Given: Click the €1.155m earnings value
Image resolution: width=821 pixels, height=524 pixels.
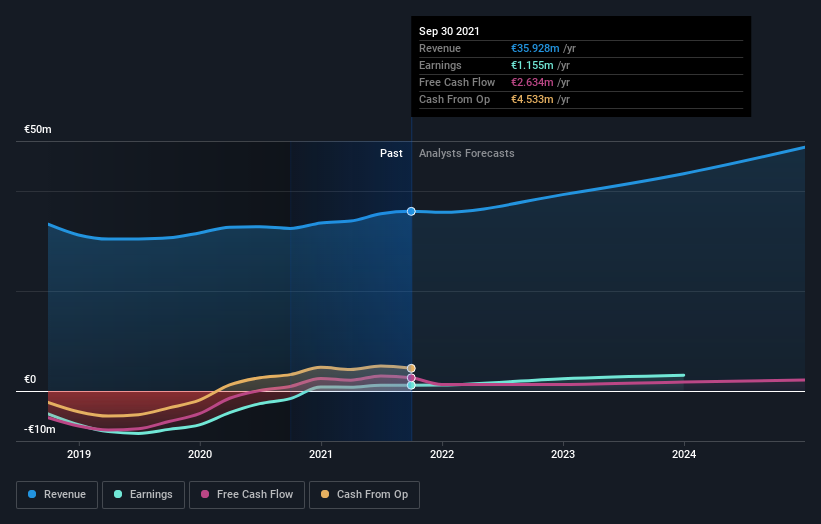Looking at the screenshot, I should 532,65.
